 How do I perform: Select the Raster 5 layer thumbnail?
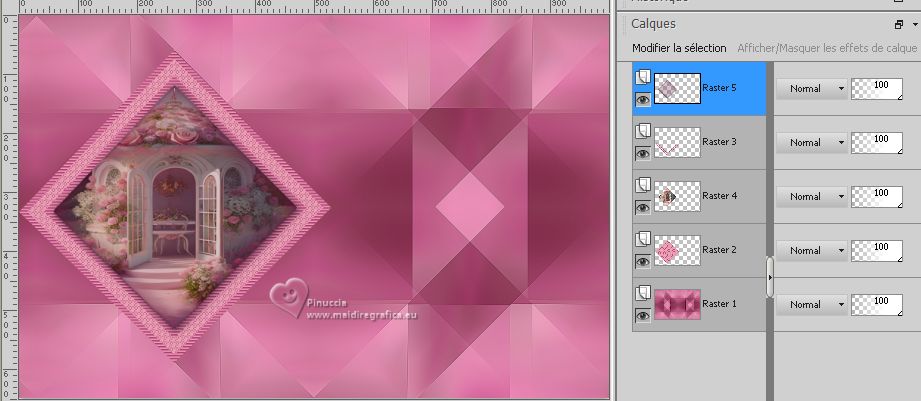pos(677,89)
